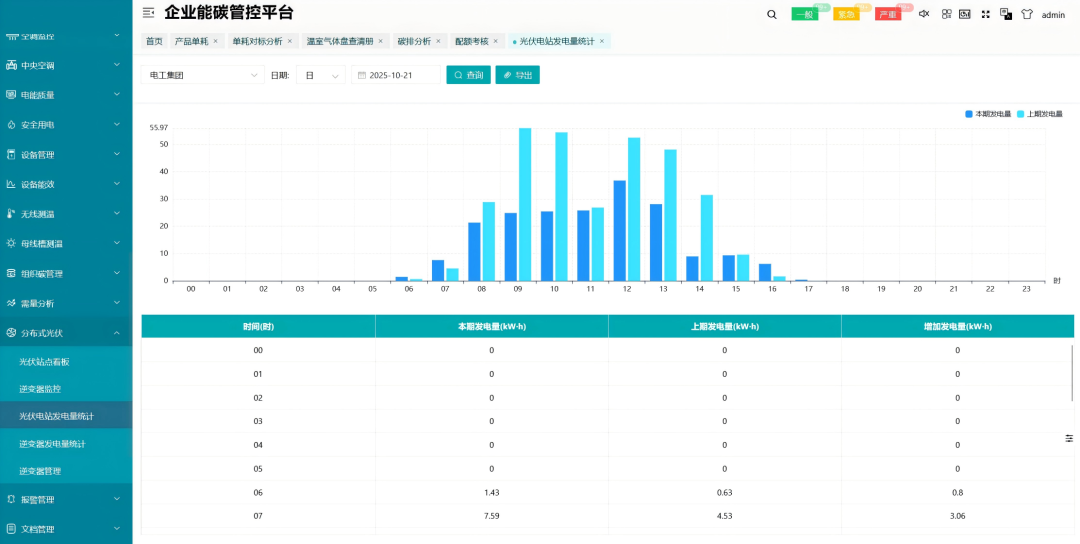Open the 电工集团 organization dropdown
This screenshot has height=544, width=1080.
pos(203,75)
